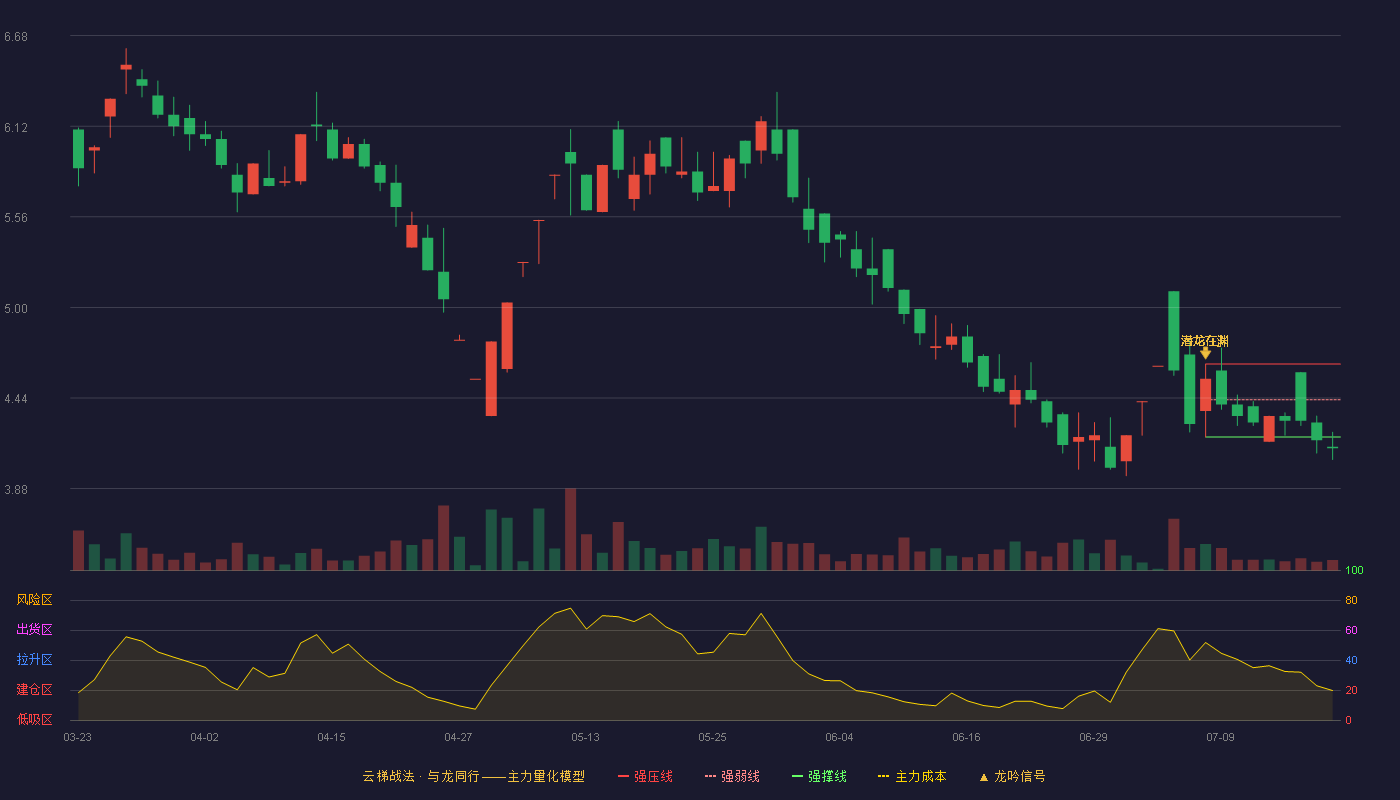This screenshot has width=1400, height=800.
Task: Click the tallest volume bar near 05-13
Action: (570, 529)
